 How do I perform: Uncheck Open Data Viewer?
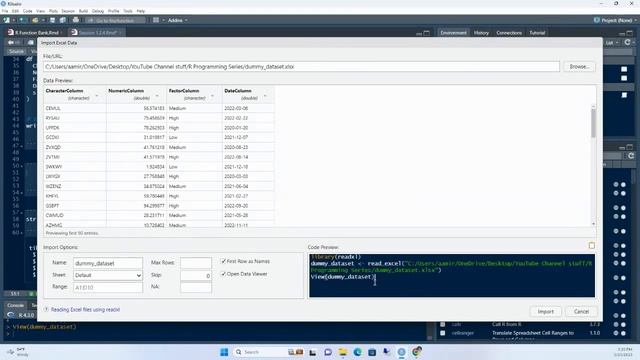click(x=223, y=274)
